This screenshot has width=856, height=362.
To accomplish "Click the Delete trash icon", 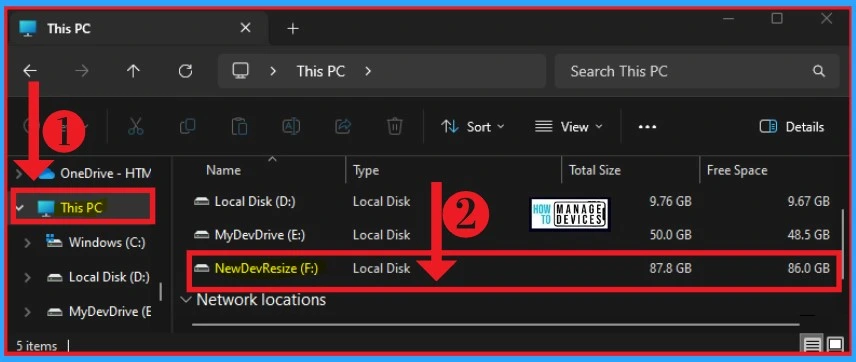I will pos(394,127).
